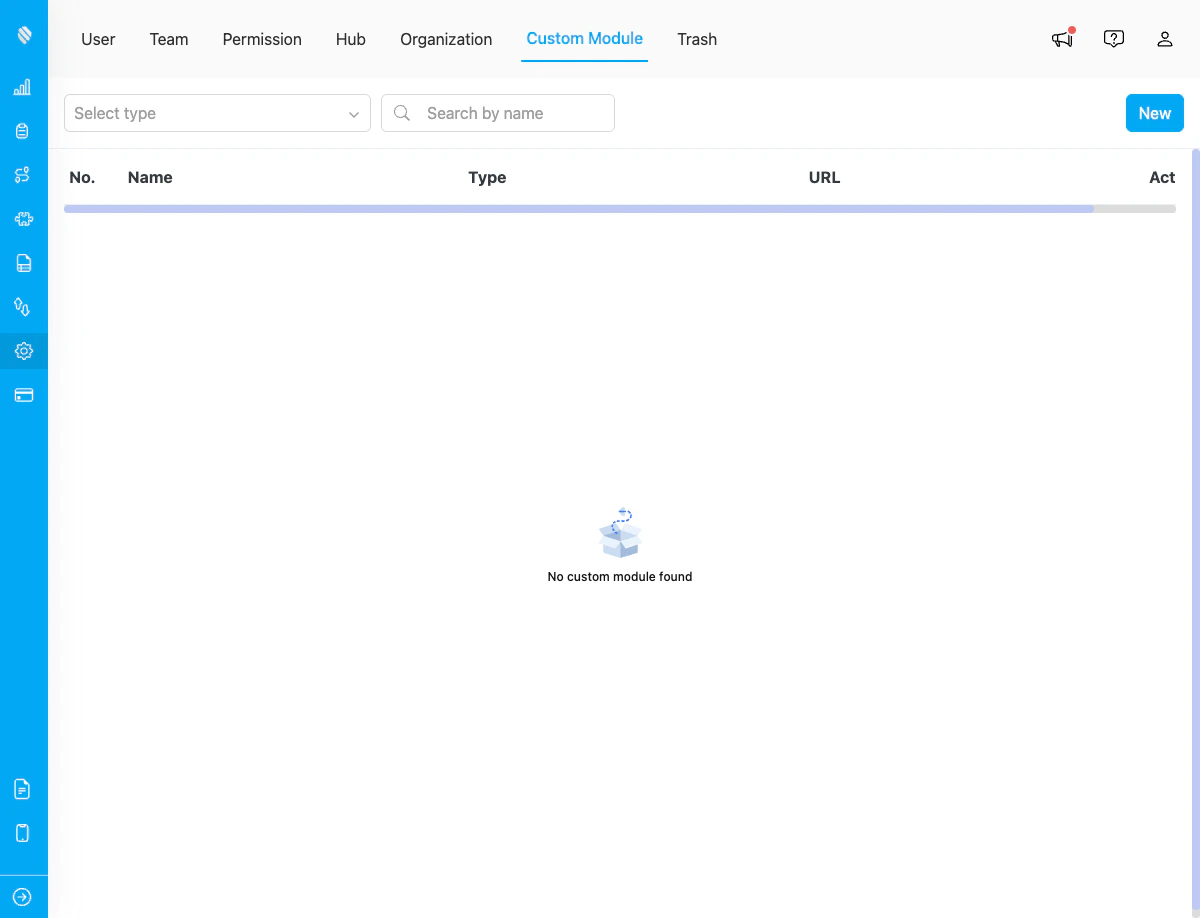Switch to the Organization tab
The image size is (1200, 918).
pos(446,39)
